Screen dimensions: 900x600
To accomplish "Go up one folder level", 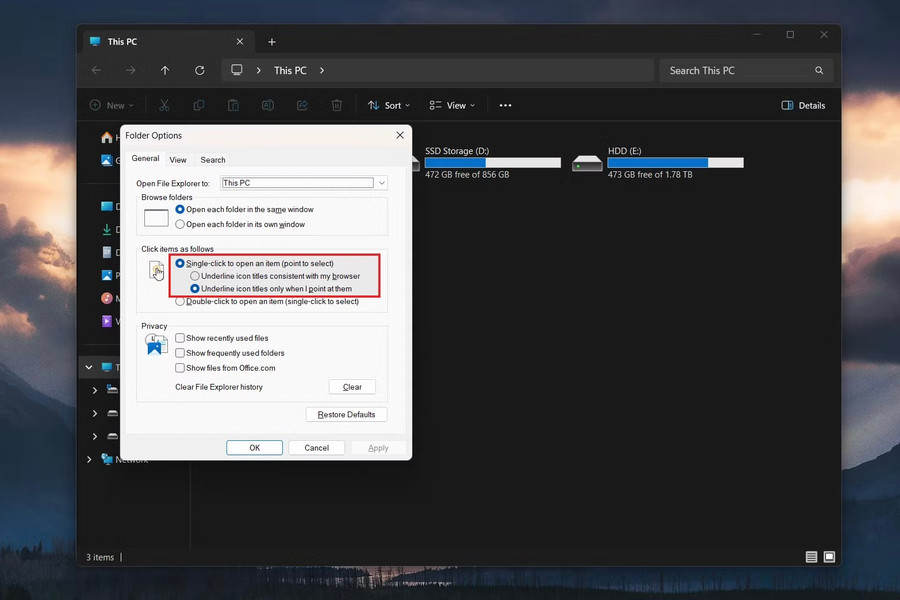I will (165, 70).
